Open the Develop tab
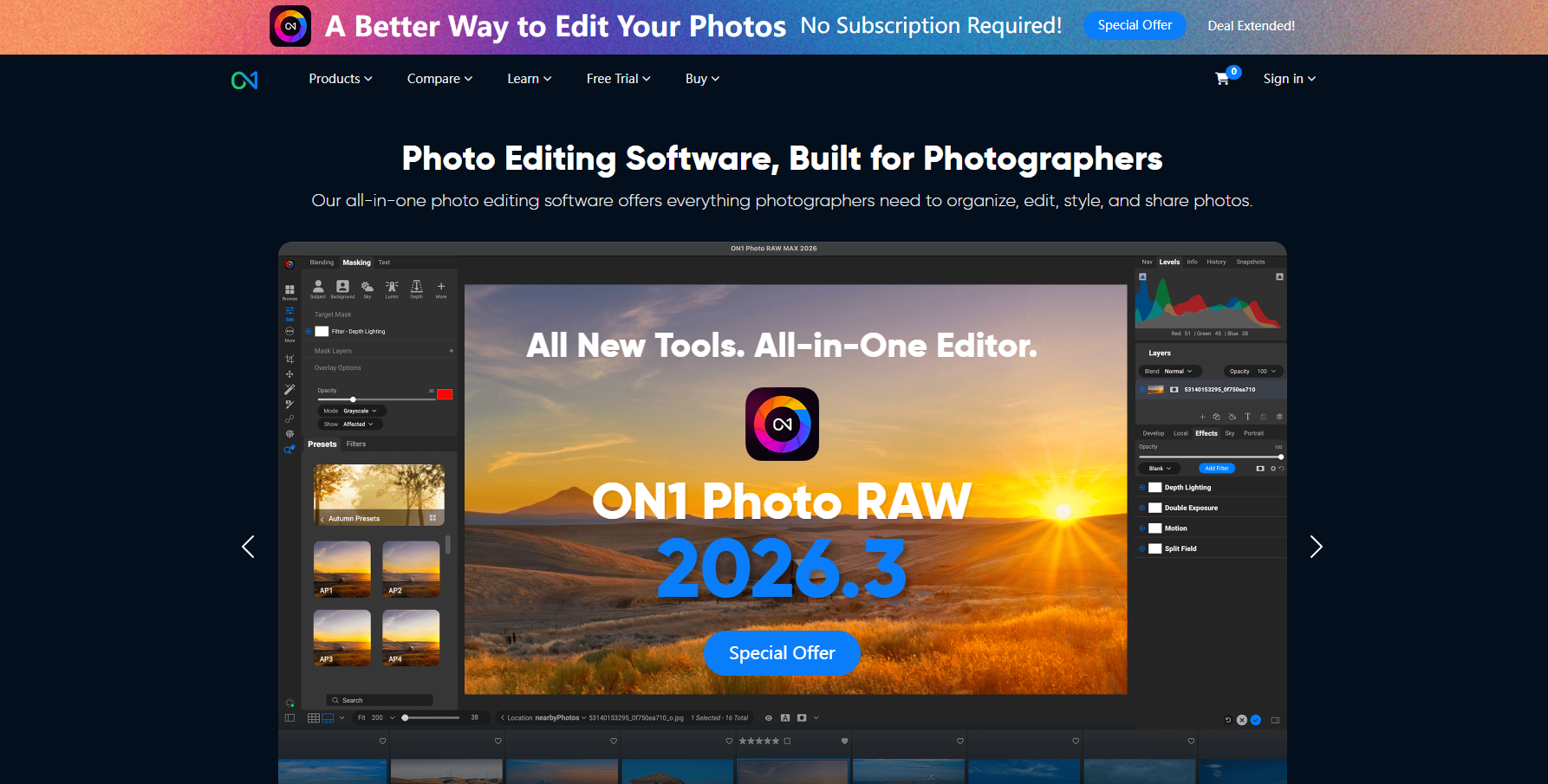 (1154, 433)
